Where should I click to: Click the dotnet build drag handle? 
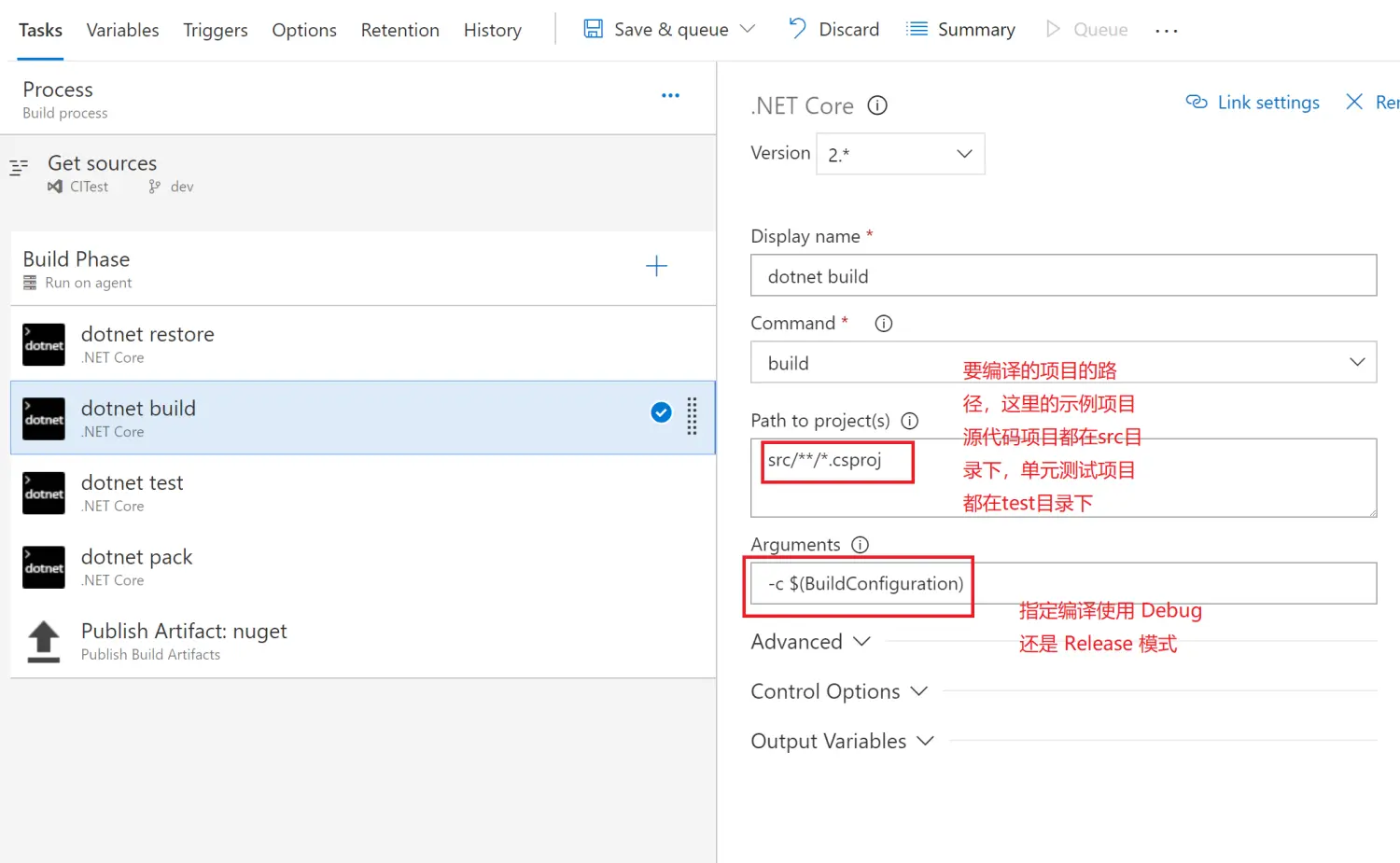pos(692,416)
